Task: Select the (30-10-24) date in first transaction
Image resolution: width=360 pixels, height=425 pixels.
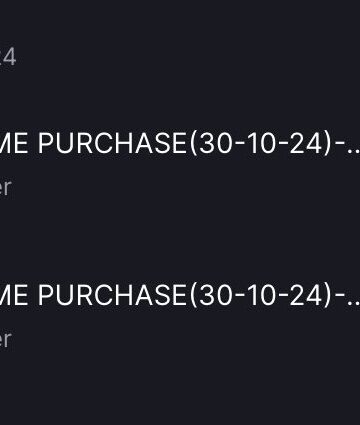Action: 261,144
